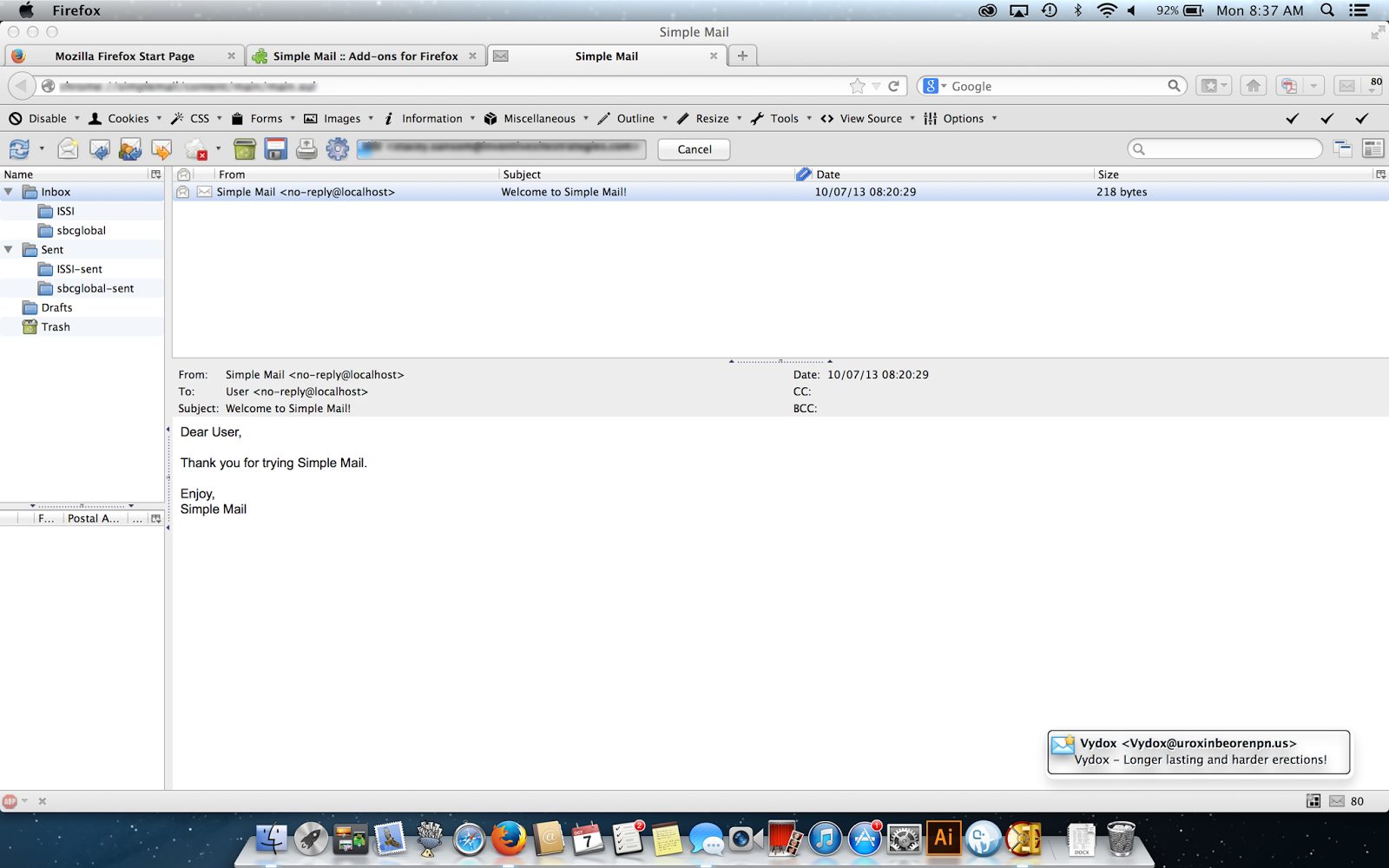Click the envelope icon in the status bar
The width and height of the screenshot is (1389, 868).
coord(1337,801)
